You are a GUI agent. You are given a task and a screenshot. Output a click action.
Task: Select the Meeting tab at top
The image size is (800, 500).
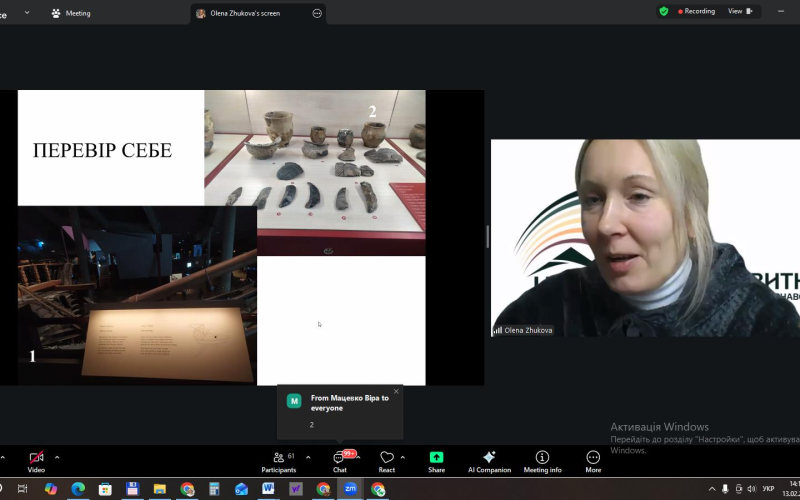click(71, 13)
